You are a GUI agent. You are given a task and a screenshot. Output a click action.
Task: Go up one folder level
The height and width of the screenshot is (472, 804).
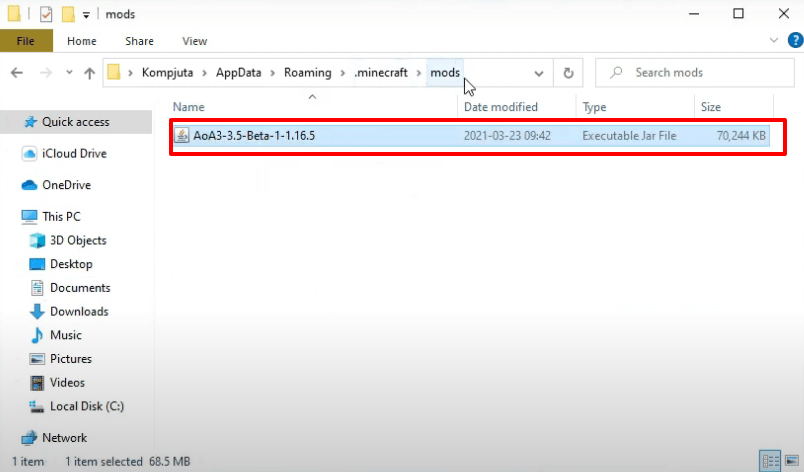[90, 73]
